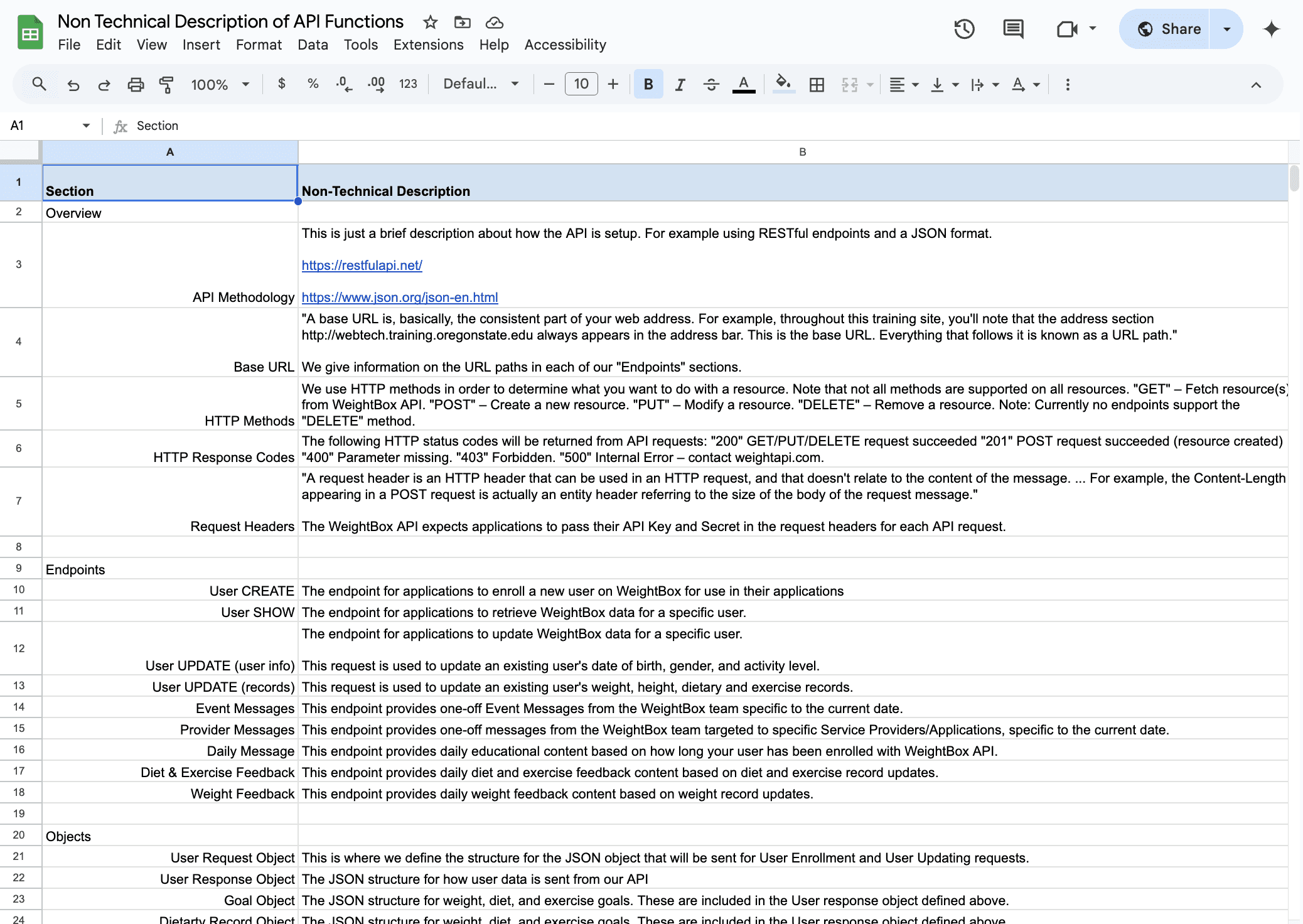Open the Google Sheets home icon
This screenshot has width=1303, height=924.
(x=29, y=32)
